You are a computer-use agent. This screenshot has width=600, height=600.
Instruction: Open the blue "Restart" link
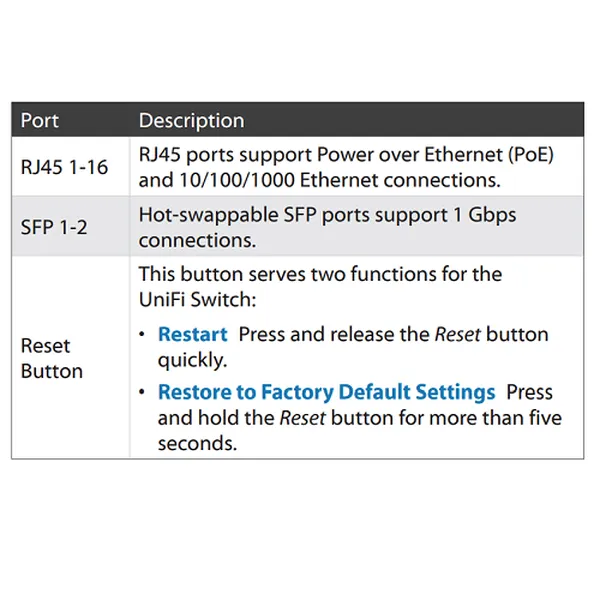coord(193,334)
